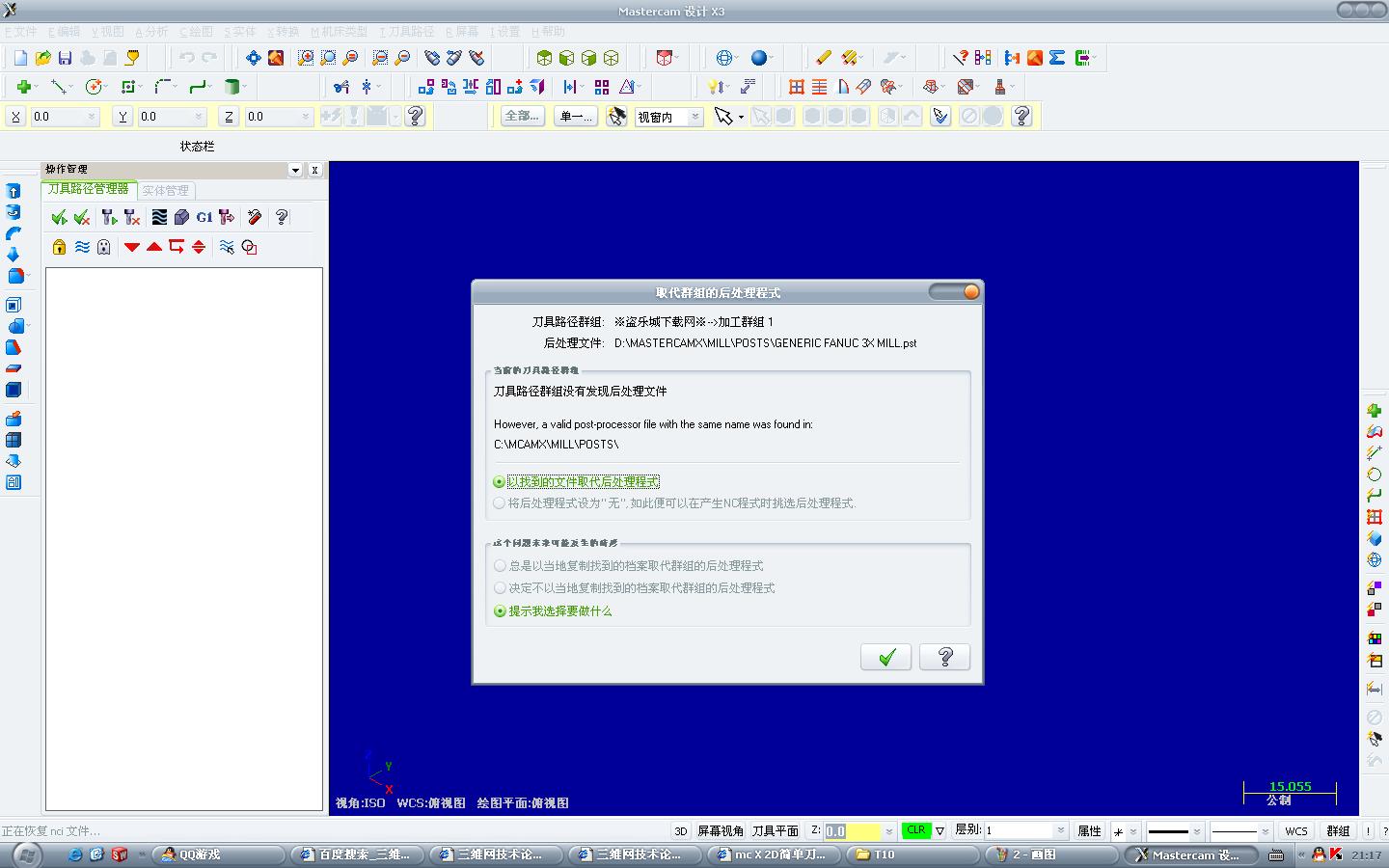
Task: Click the green cylinder solid icon
Action: coord(231,87)
